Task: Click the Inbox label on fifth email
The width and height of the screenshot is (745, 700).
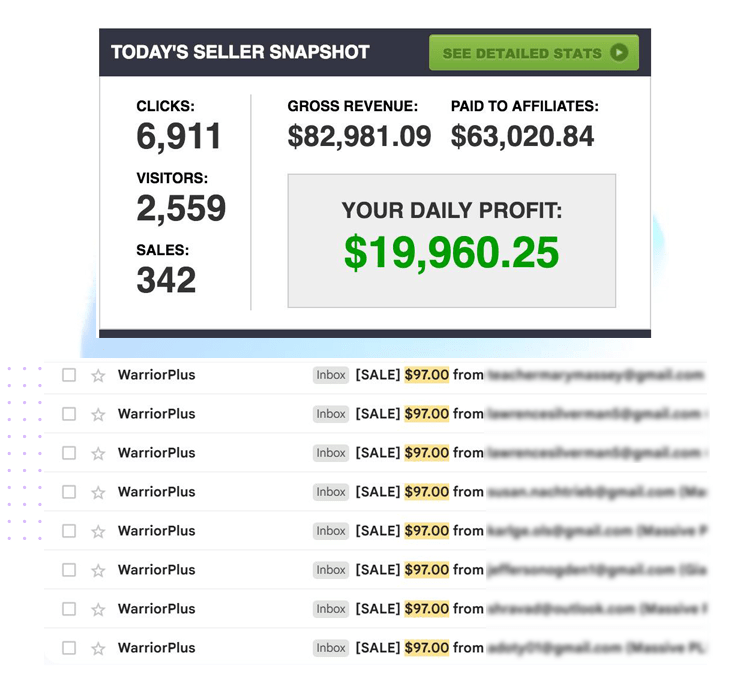Action: [331, 531]
